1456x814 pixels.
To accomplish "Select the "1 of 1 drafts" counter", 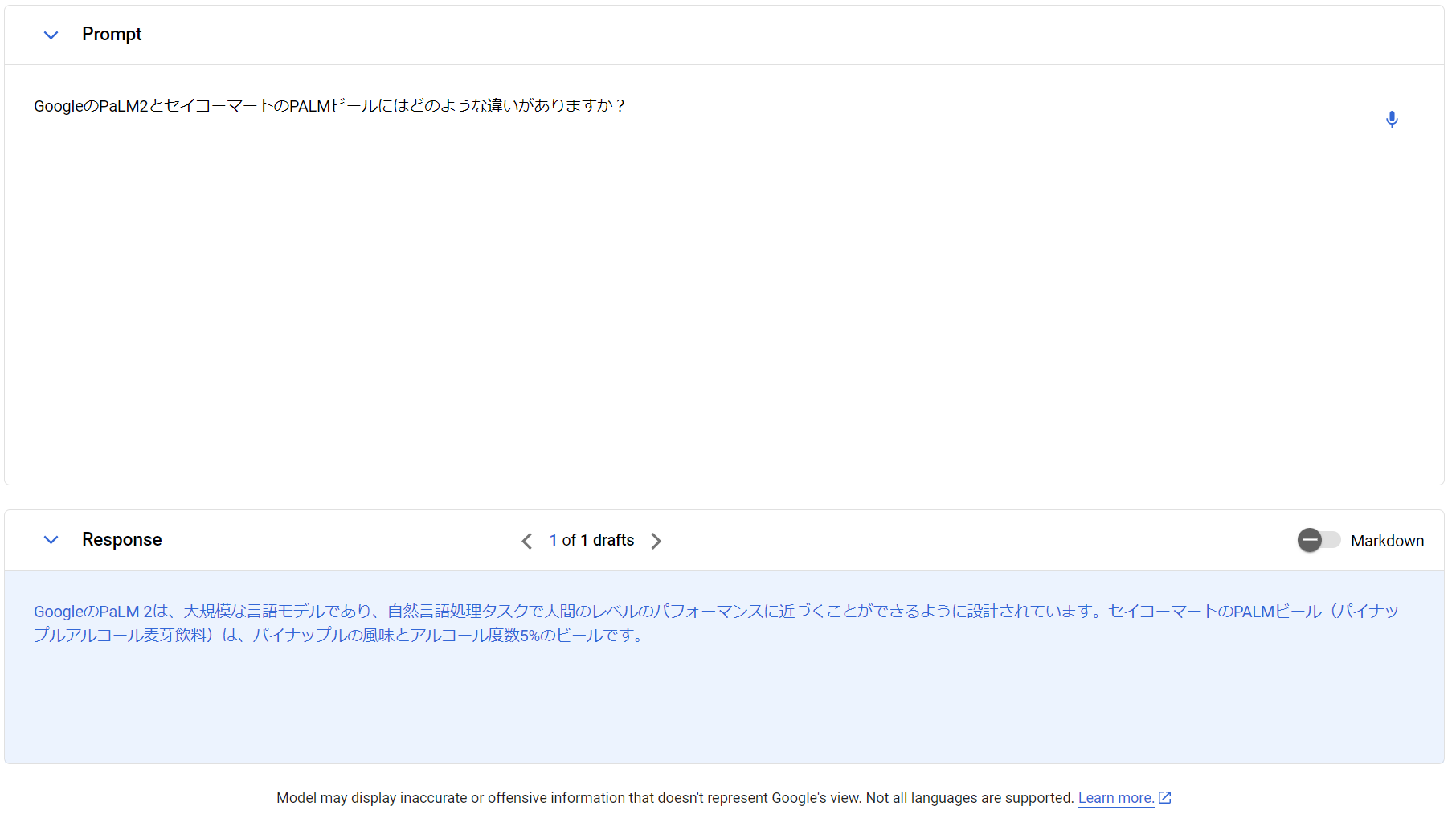I will pyautogui.click(x=591, y=541).
